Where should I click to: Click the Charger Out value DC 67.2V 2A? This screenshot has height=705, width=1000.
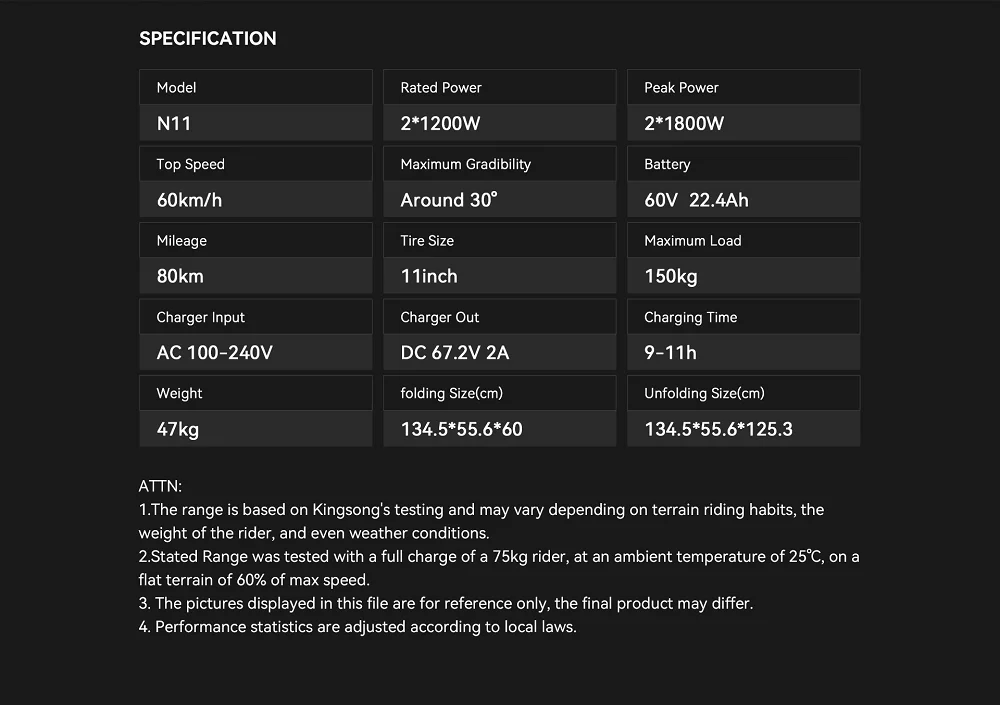[455, 353]
